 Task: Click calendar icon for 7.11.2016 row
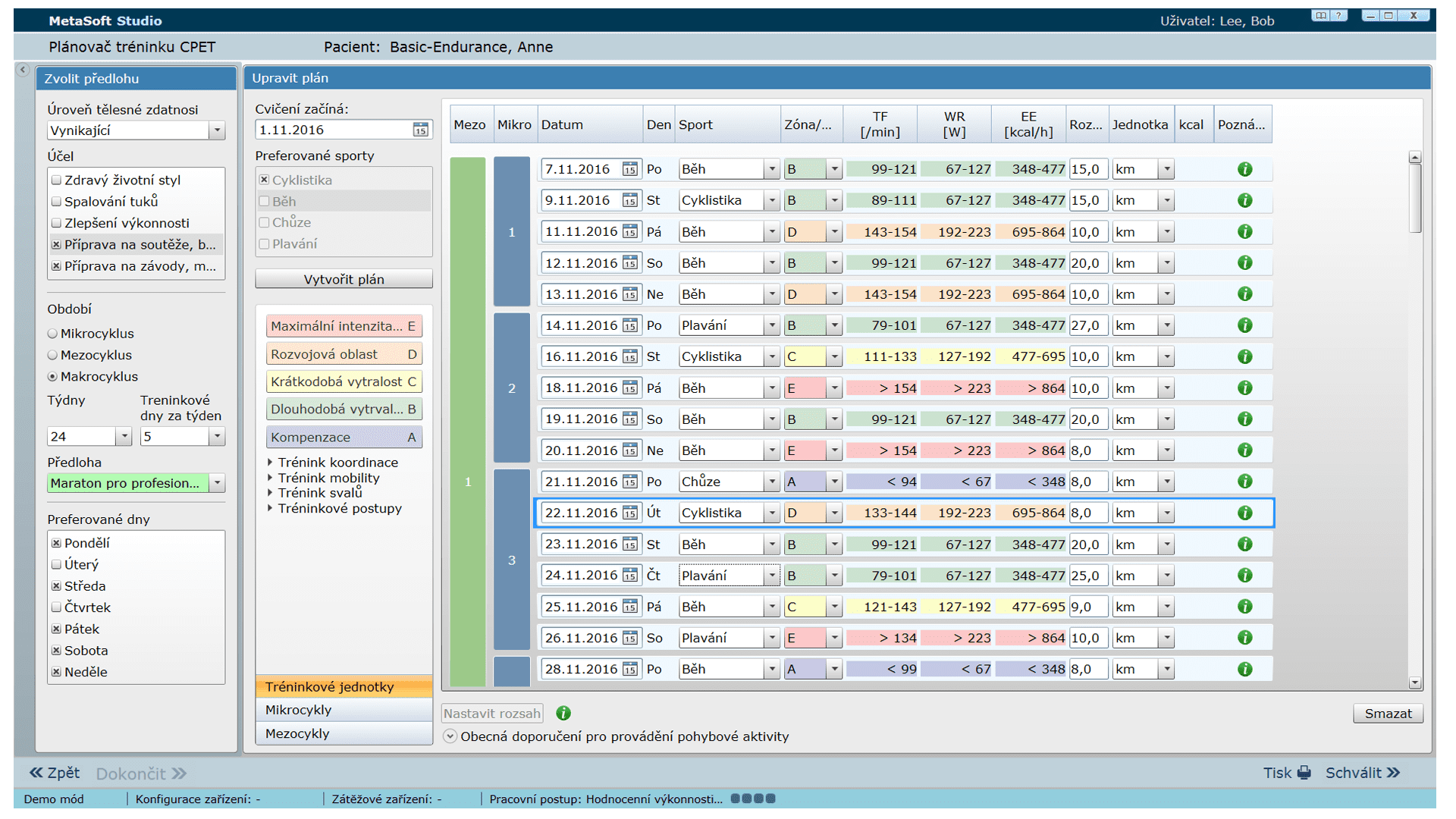[x=629, y=169]
